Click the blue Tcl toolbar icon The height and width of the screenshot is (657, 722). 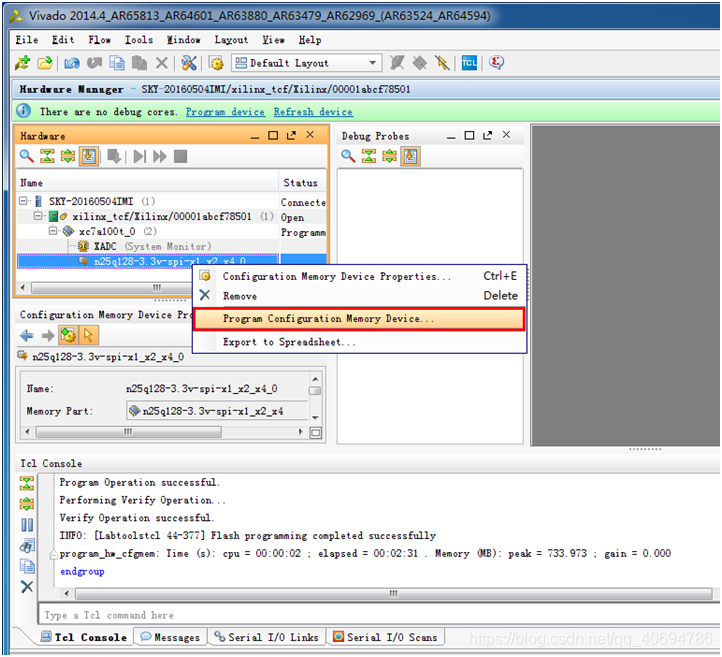coord(469,63)
